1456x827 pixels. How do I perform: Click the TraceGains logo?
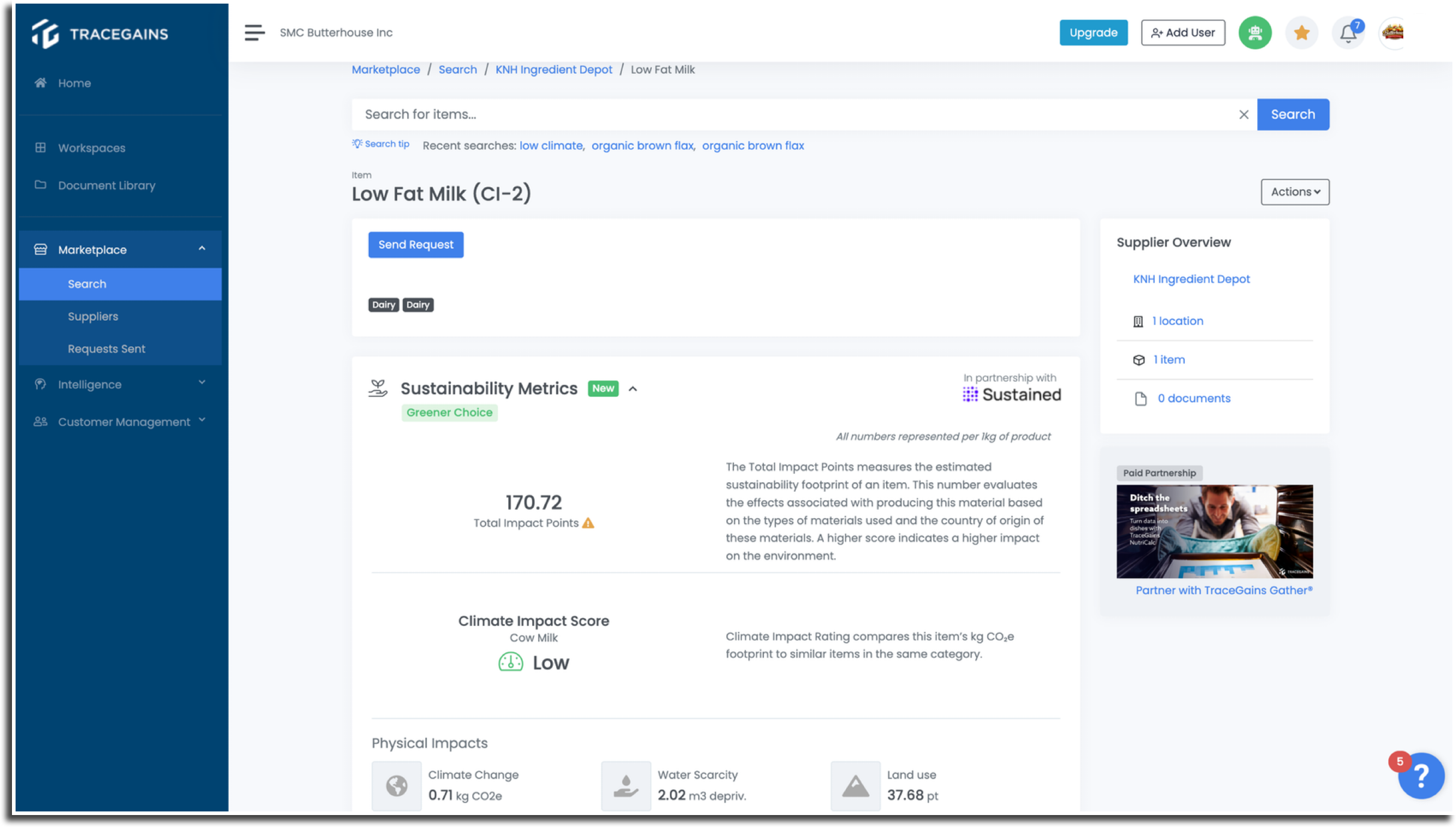coord(99,34)
